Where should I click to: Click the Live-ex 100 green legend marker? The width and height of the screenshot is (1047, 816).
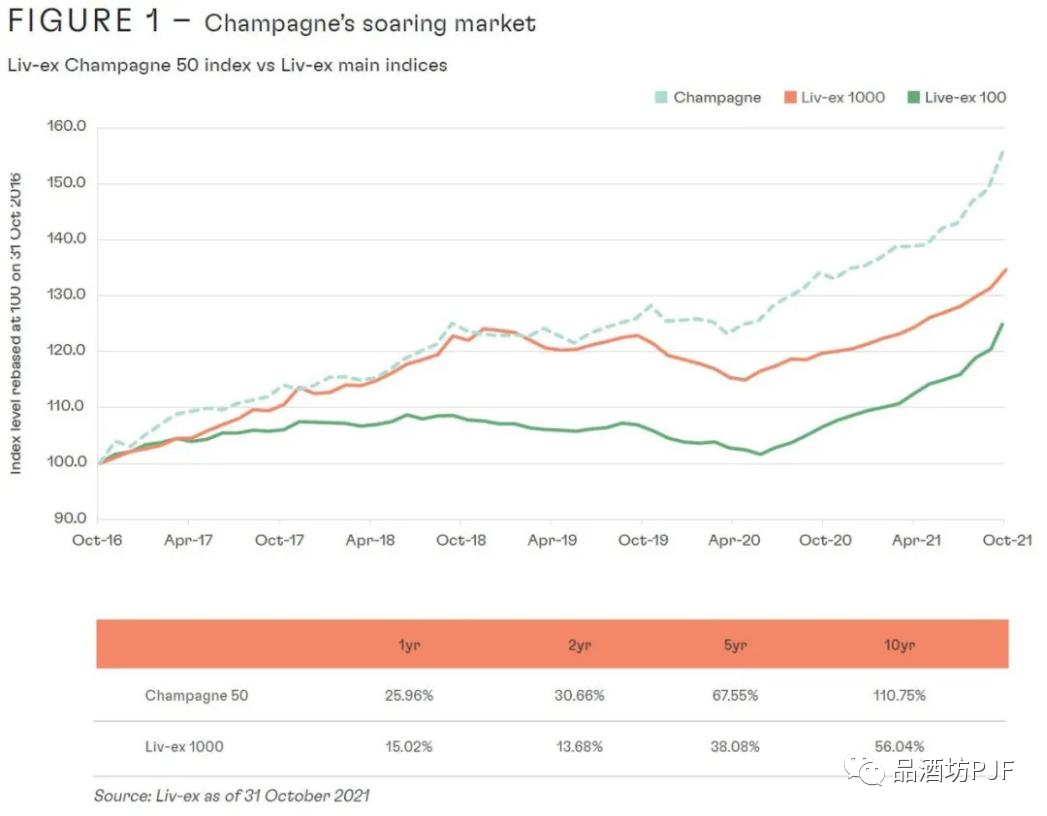(x=912, y=97)
